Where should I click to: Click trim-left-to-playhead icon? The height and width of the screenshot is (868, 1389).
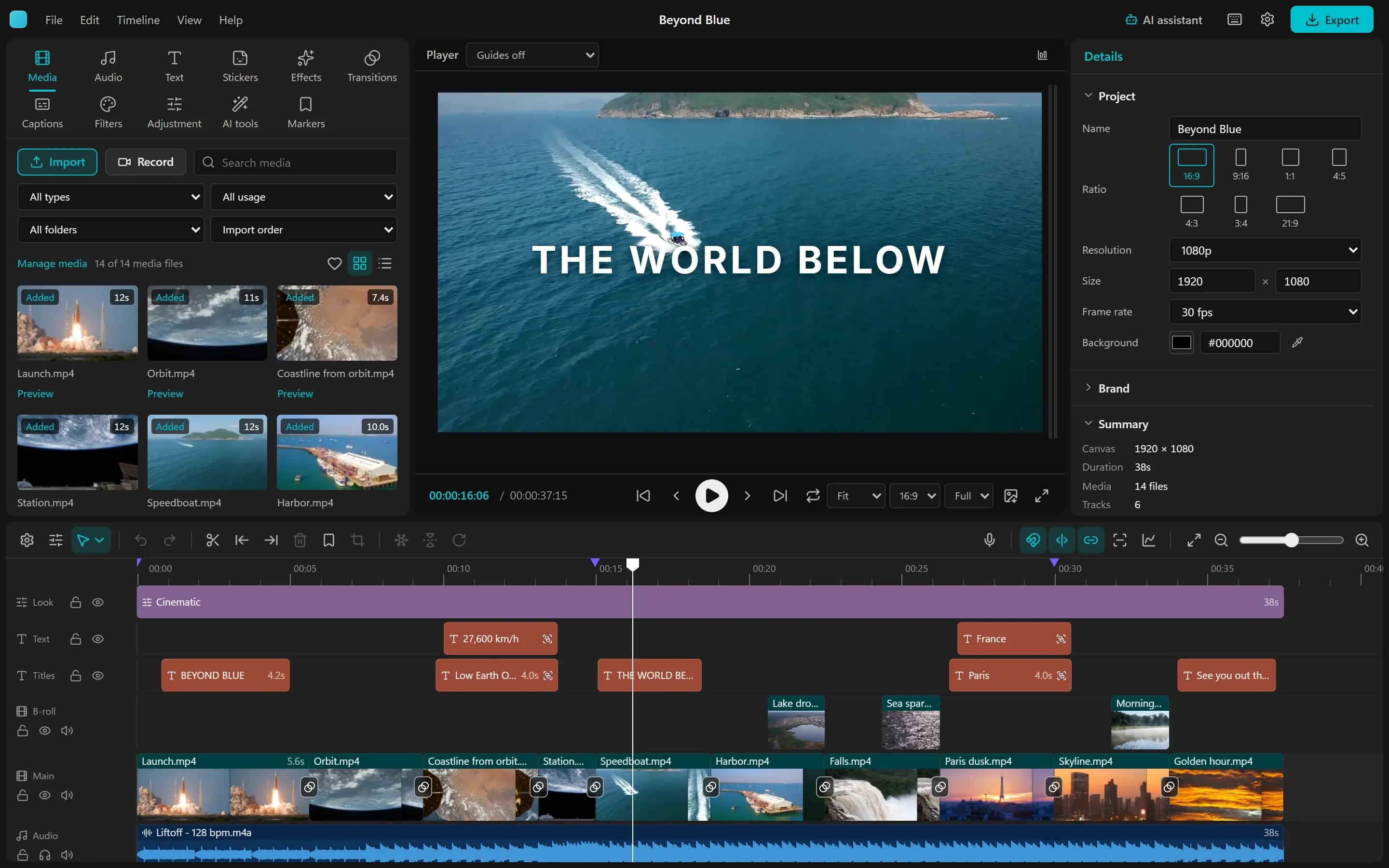click(242, 540)
